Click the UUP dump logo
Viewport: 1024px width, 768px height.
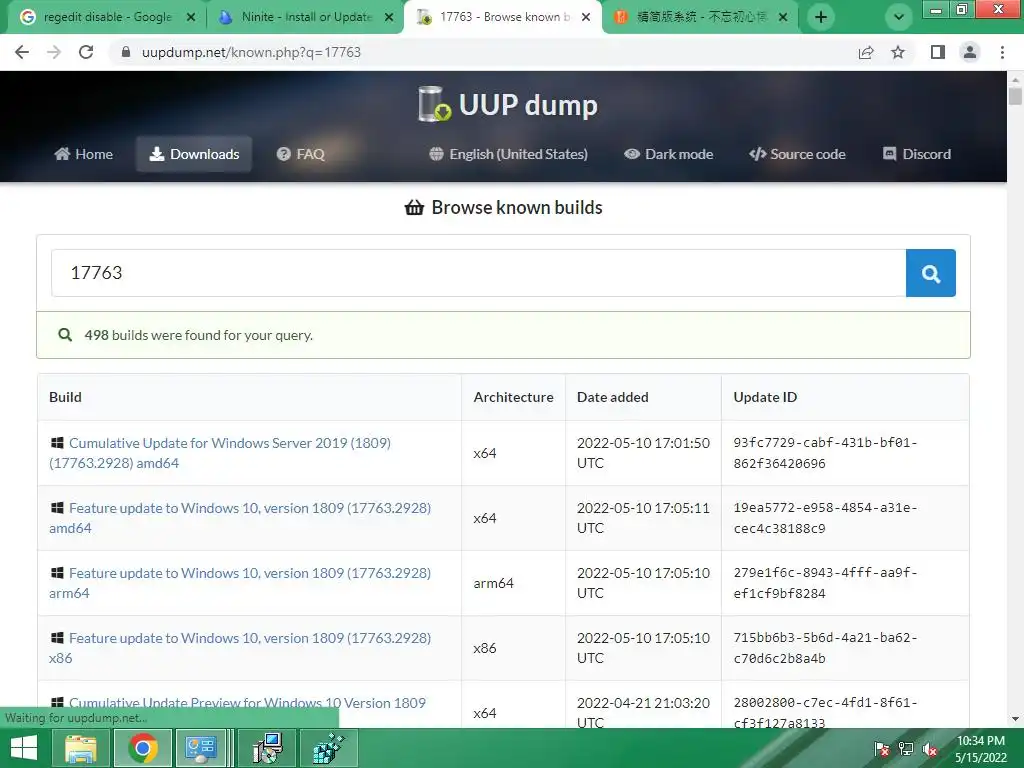coord(508,104)
